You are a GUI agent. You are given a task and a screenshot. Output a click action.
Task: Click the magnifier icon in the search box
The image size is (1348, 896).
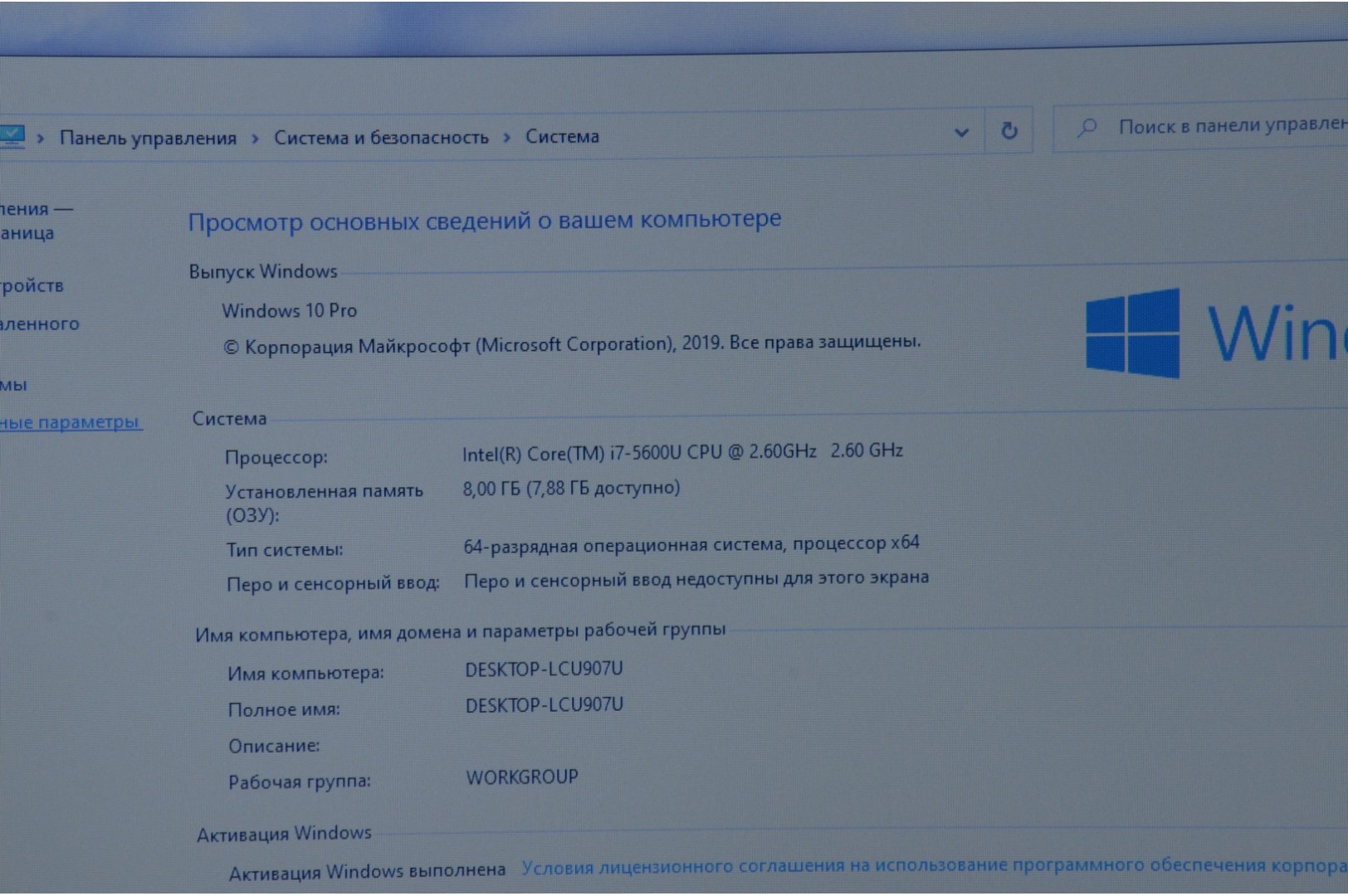tap(1087, 128)
